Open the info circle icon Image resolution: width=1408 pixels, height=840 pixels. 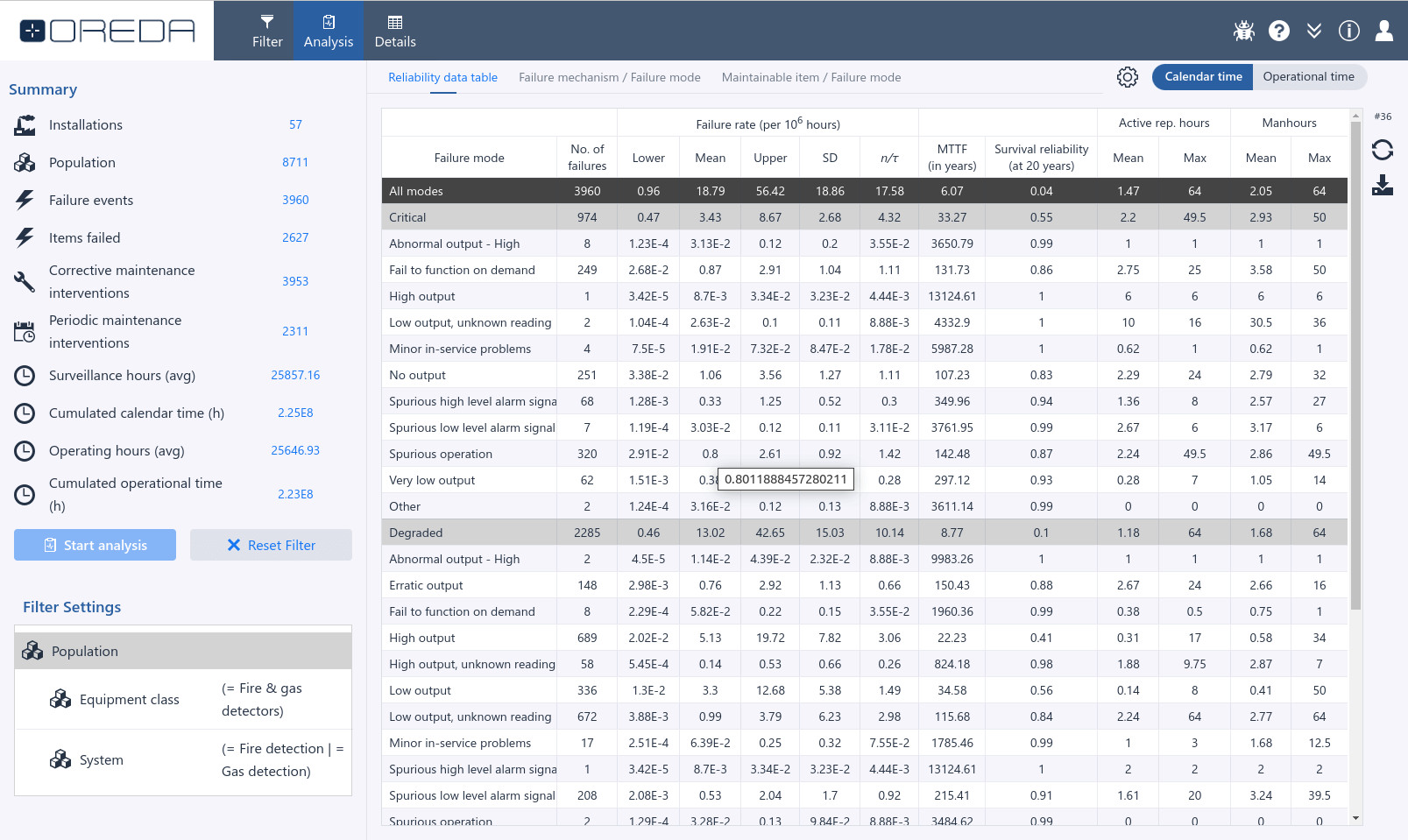[1348, 31]
